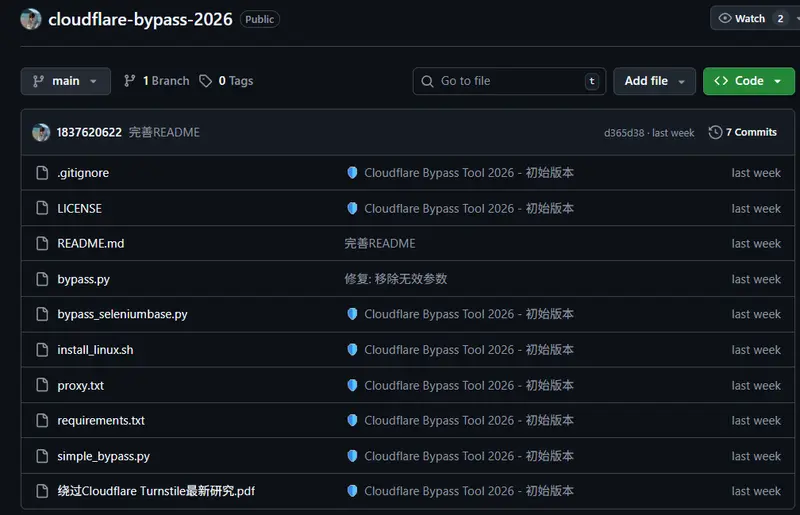Image resolution: width=800 pixels, height=515 pixels.
Task: Open the commit message in the requirements.txt row
Action: pyautogui.click(x=460, y=420)
